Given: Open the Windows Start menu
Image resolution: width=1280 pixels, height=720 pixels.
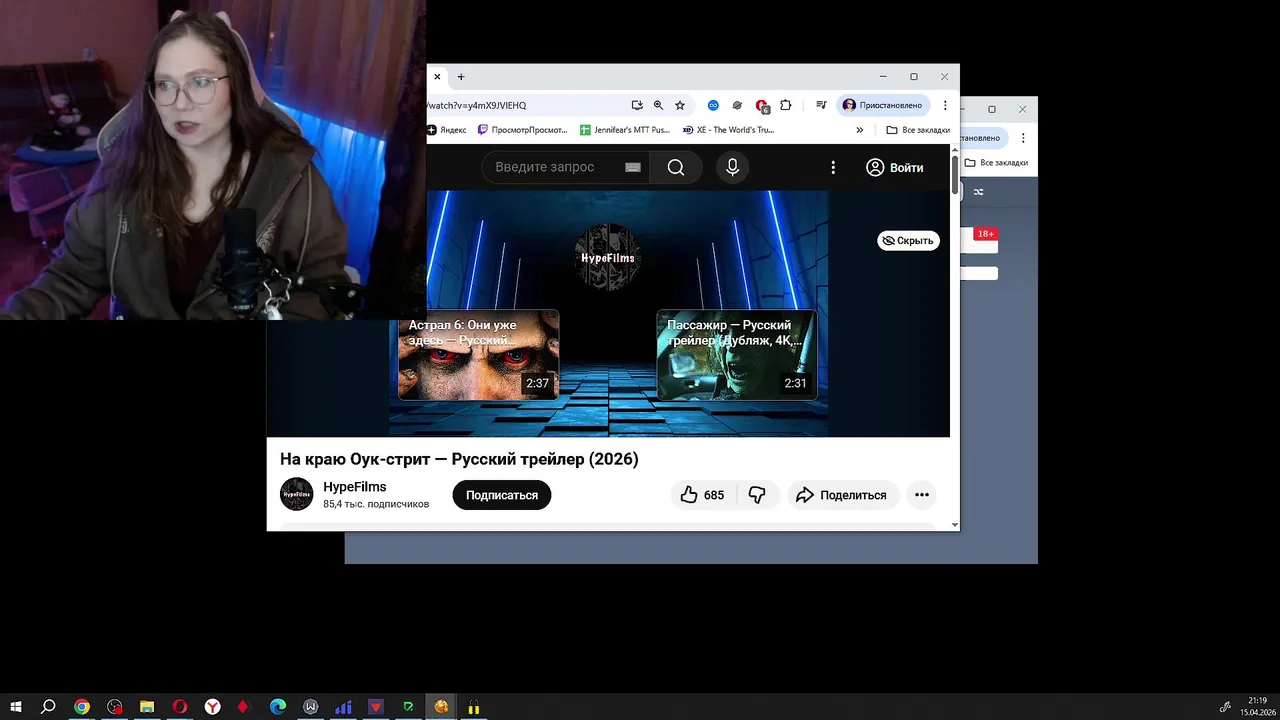Looking at the screenshot, I should click(16, 707).
